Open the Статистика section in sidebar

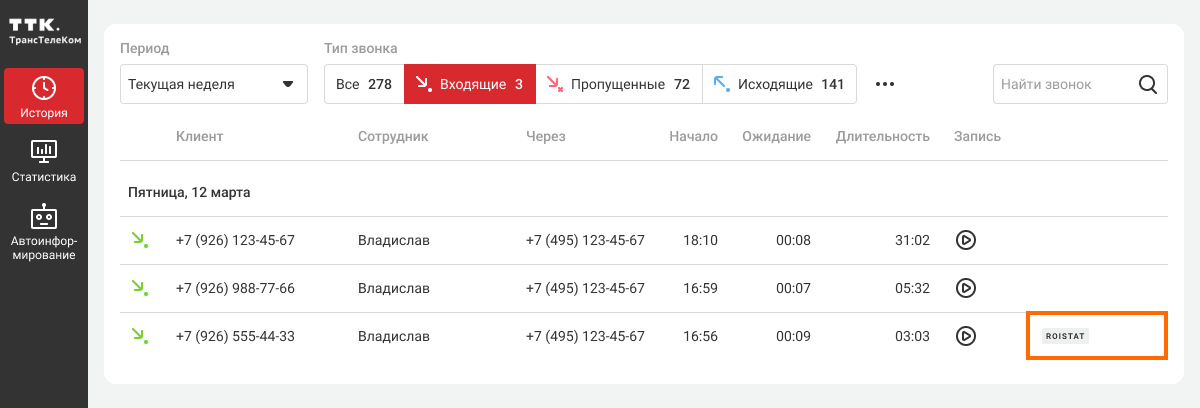pos(44,161)
